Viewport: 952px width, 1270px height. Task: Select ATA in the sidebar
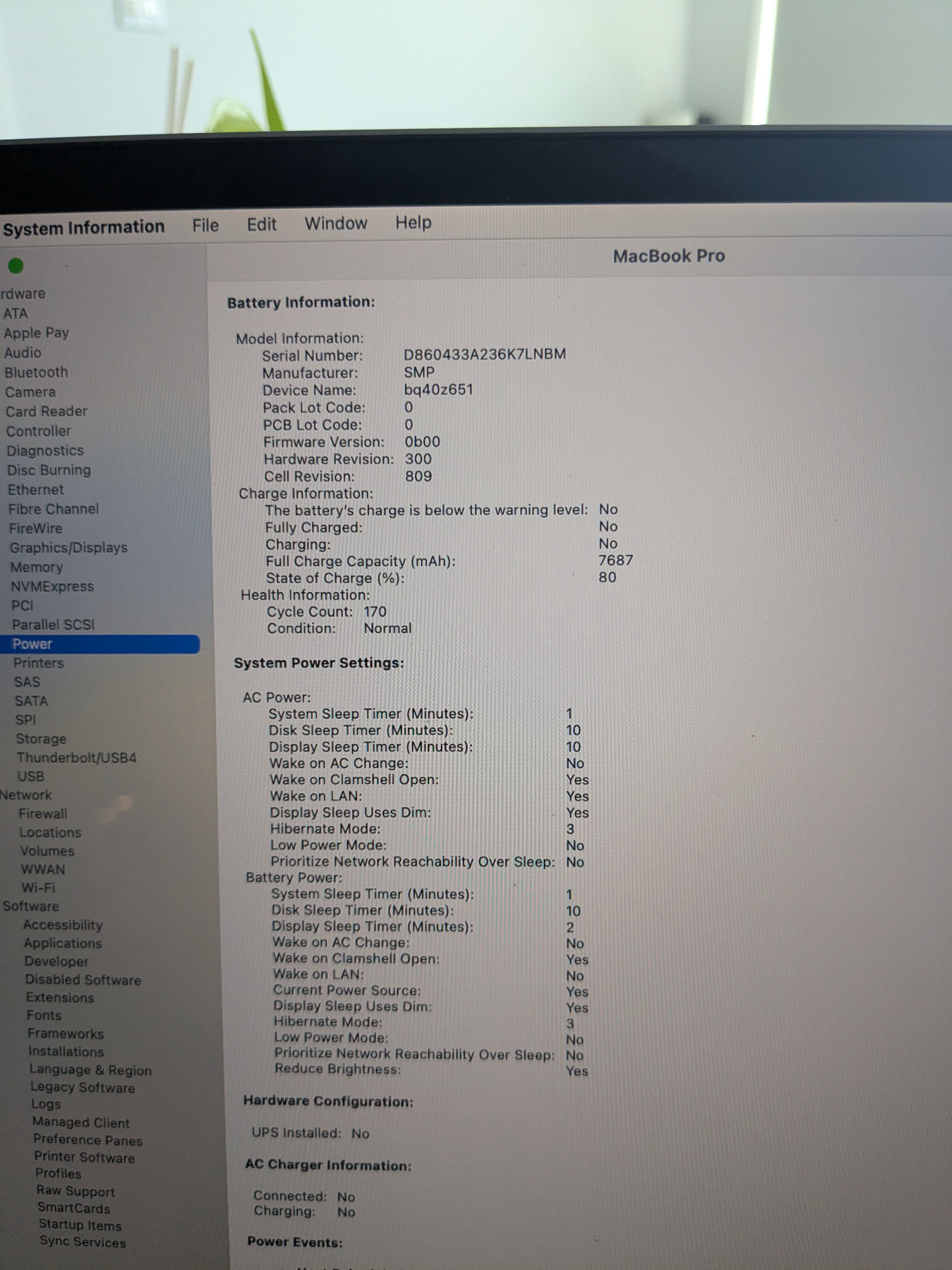[16, 313]
